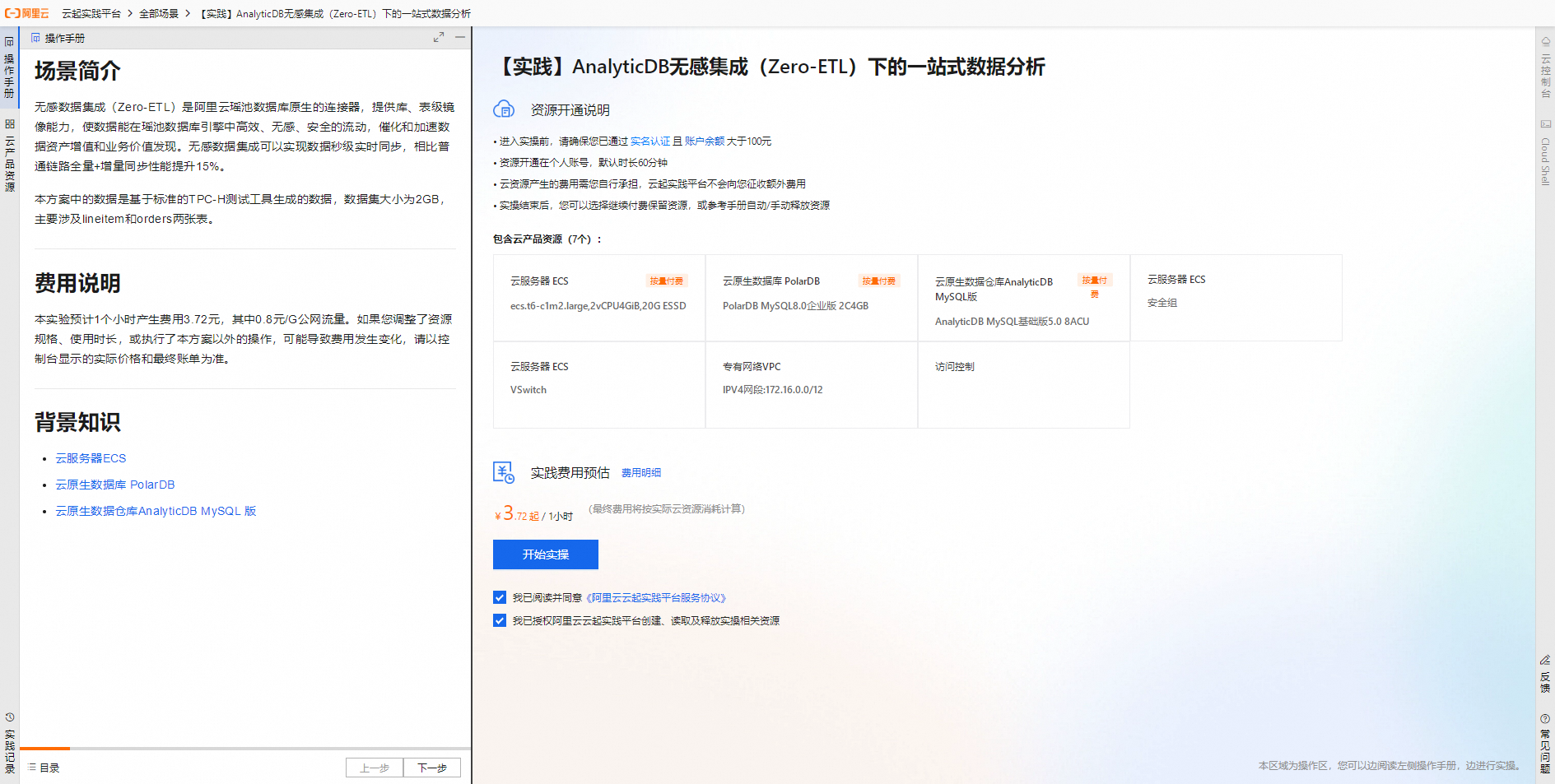Open Cloud Shell from the right sidebar
The image size is (1555, 784).
pos(1545,153)
